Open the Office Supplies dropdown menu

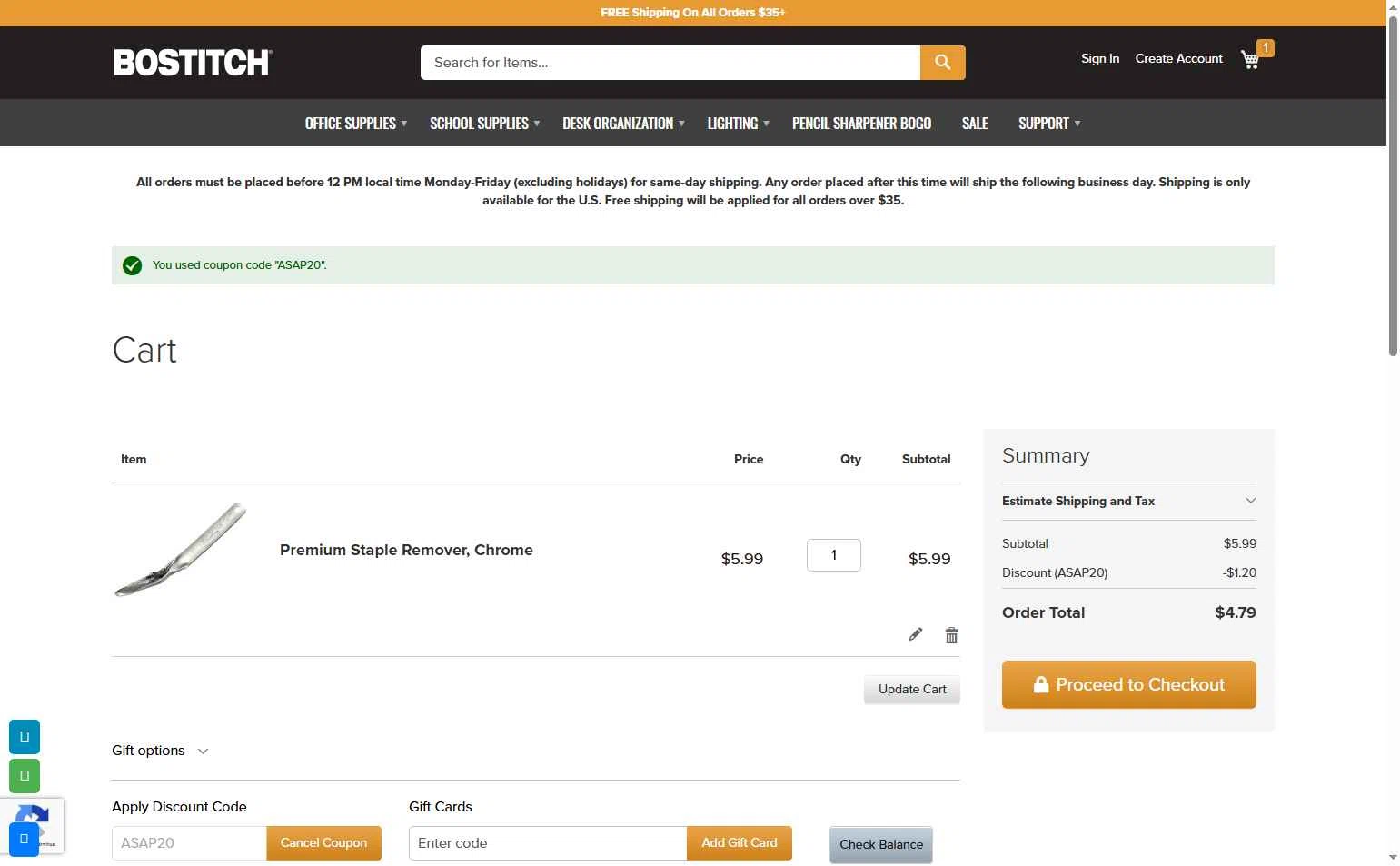click(x=355, y=123)
